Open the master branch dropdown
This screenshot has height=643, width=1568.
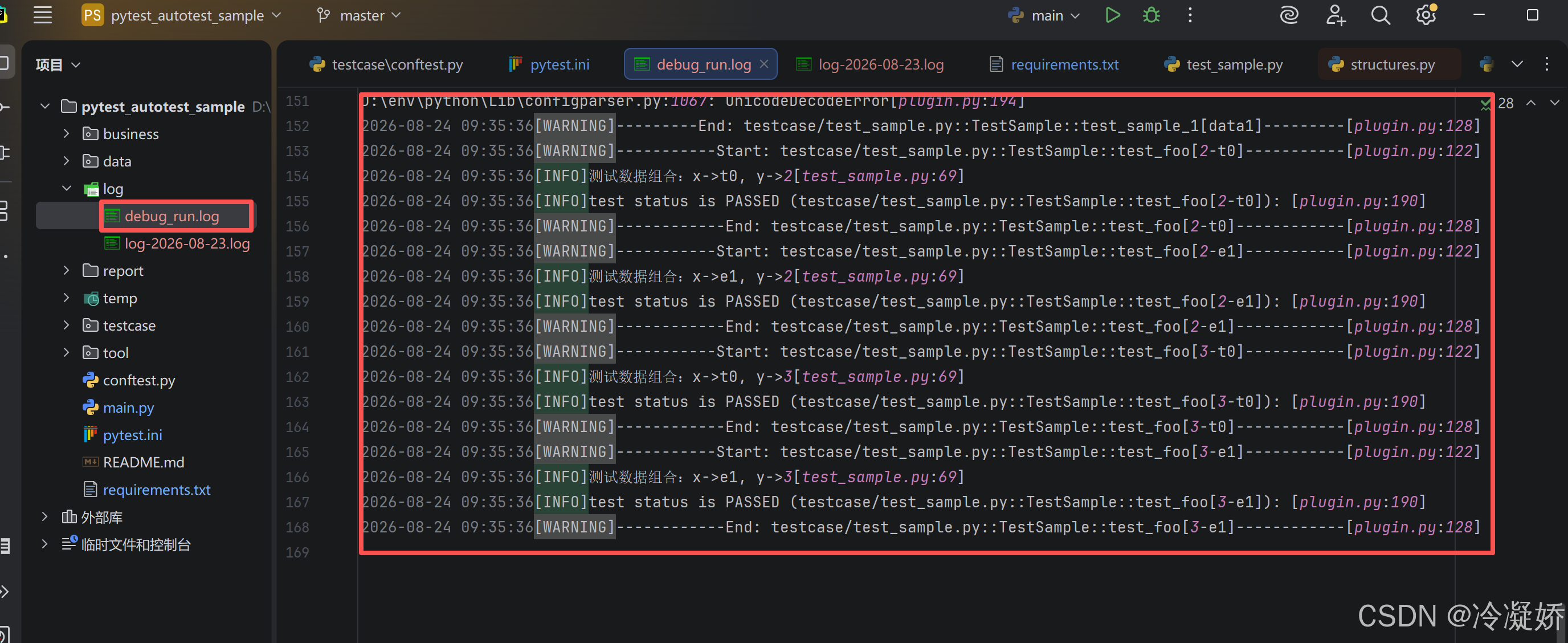click(359, 15)
